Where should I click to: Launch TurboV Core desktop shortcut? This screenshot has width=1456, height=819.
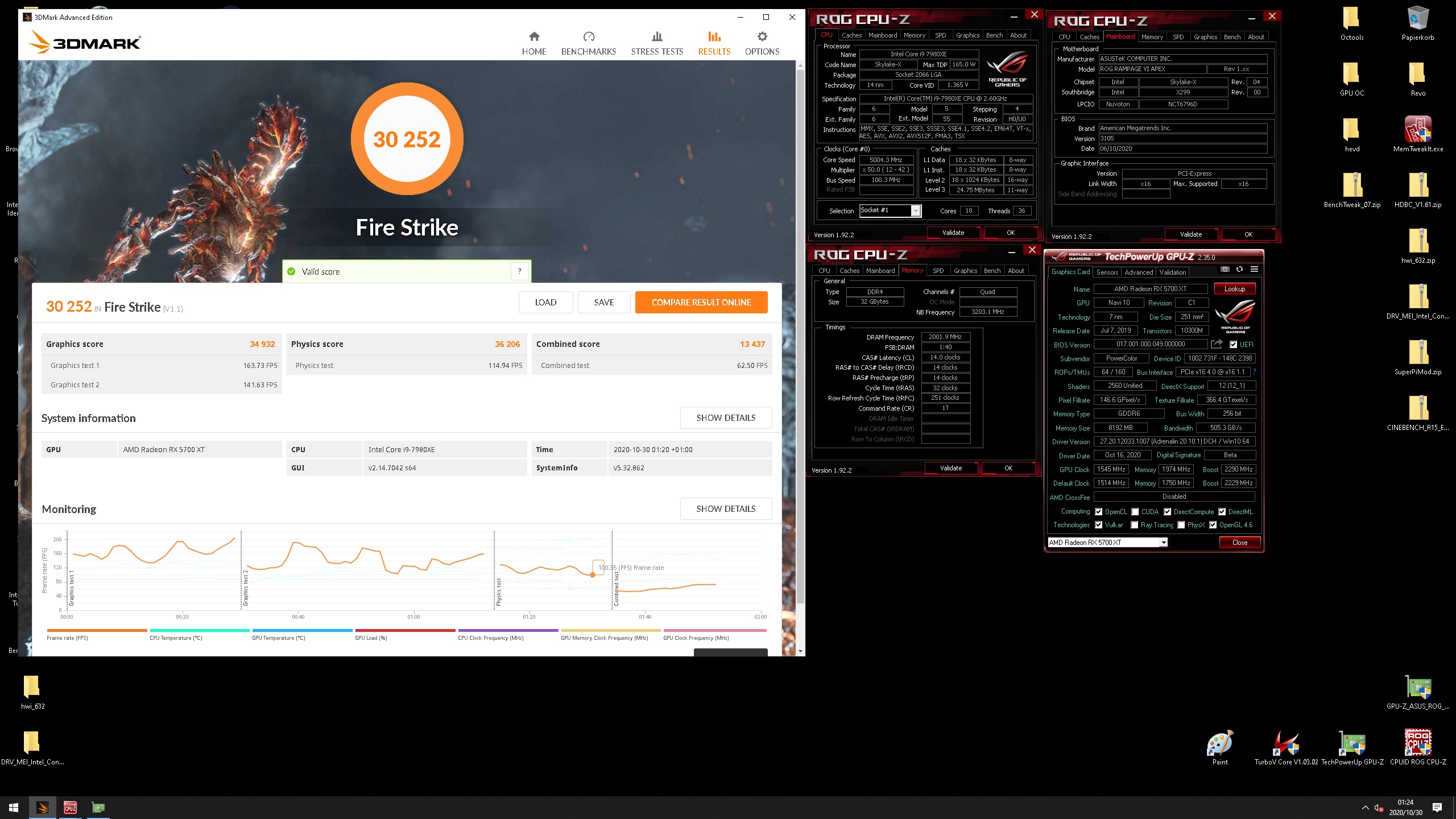point(1286,747)
